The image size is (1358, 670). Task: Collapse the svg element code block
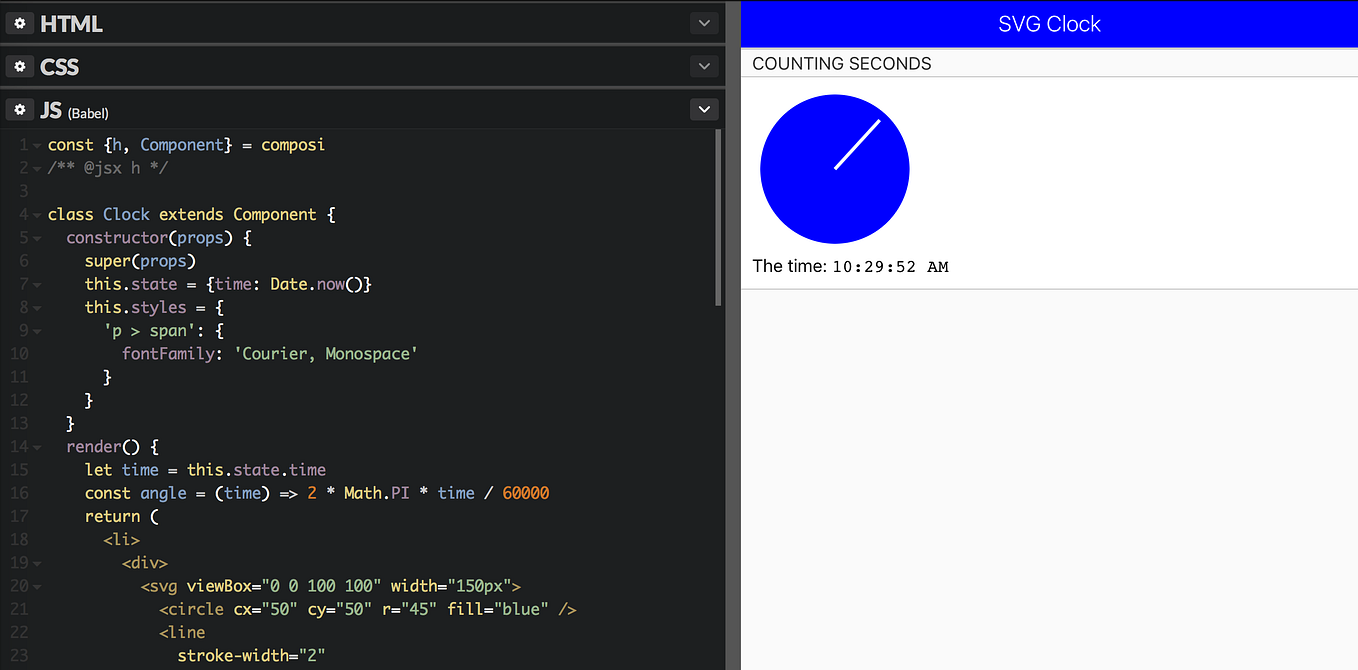[36, 585]
